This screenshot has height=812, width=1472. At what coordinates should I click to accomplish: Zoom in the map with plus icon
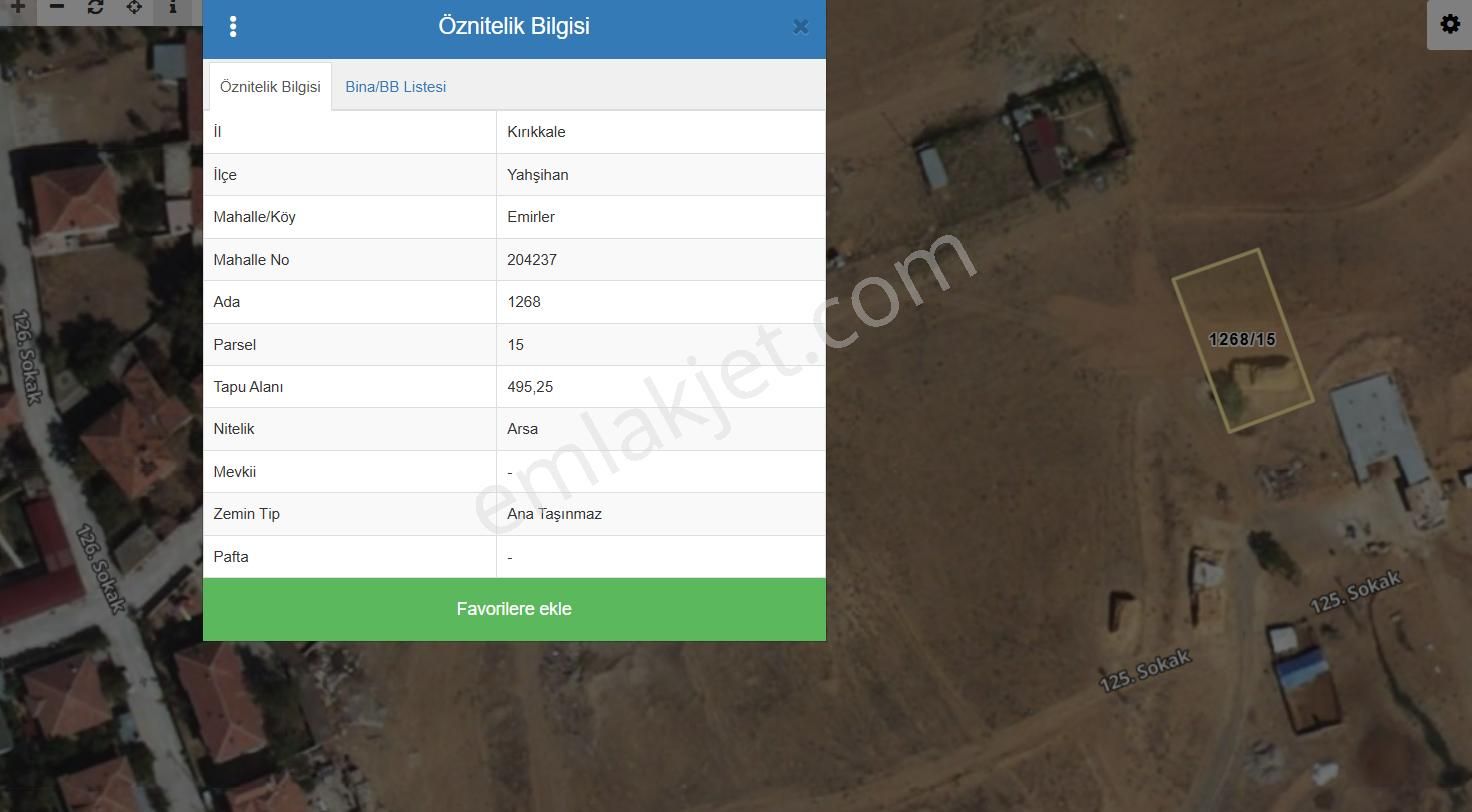click(x=17, y=7)
